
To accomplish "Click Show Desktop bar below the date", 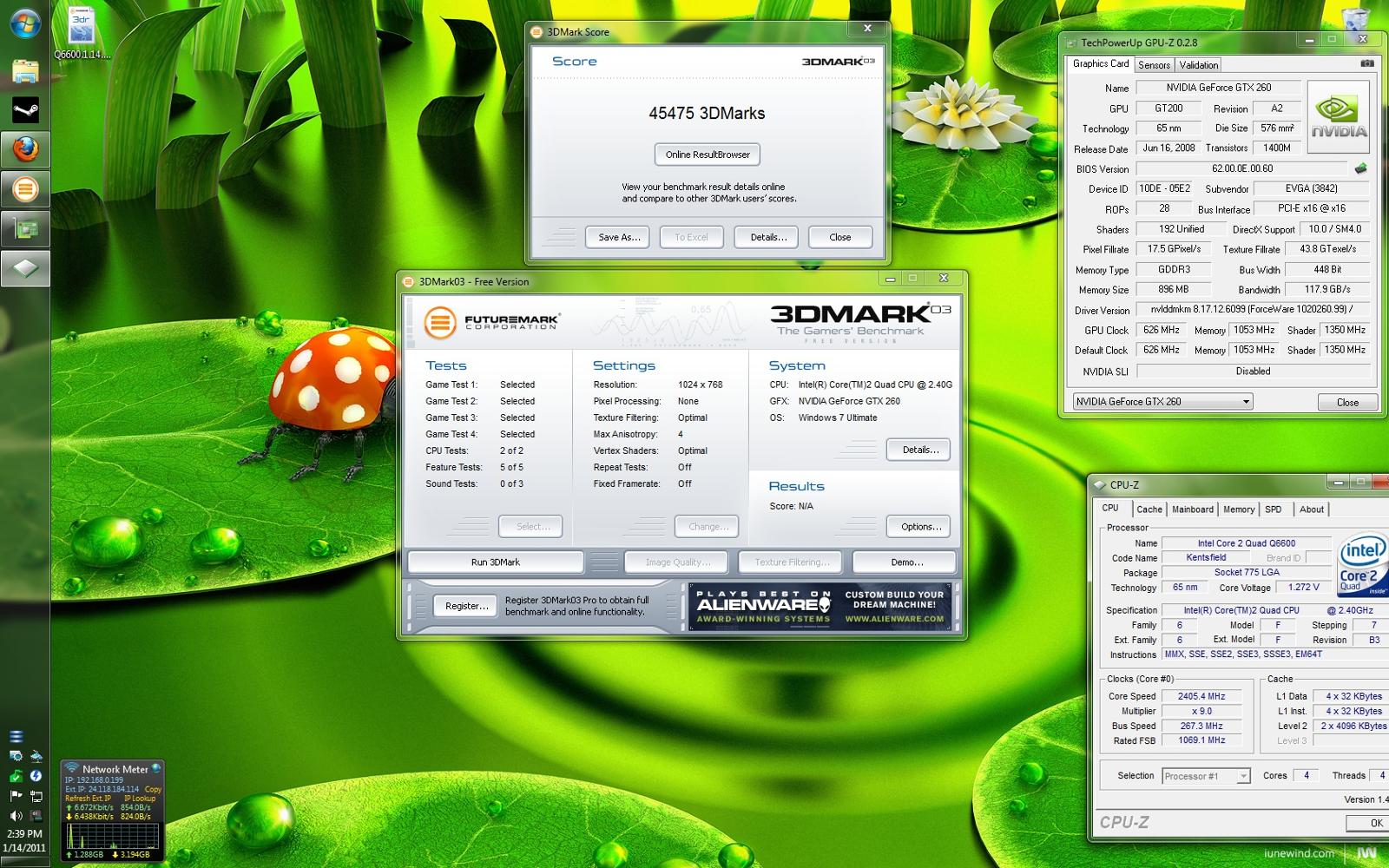I will [24, 861].
